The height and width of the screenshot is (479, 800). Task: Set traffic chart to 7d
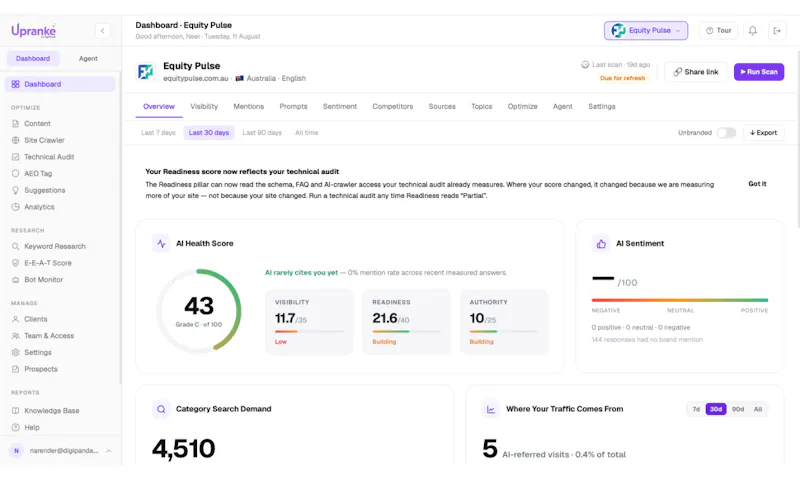coord(696,409)
